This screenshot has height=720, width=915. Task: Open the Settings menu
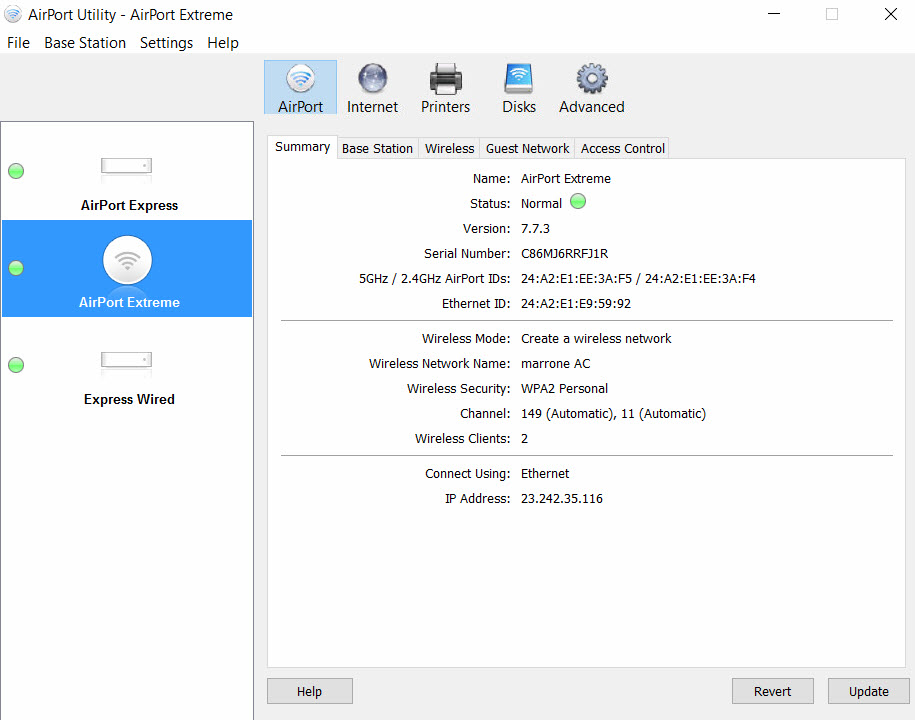point(166,43)
